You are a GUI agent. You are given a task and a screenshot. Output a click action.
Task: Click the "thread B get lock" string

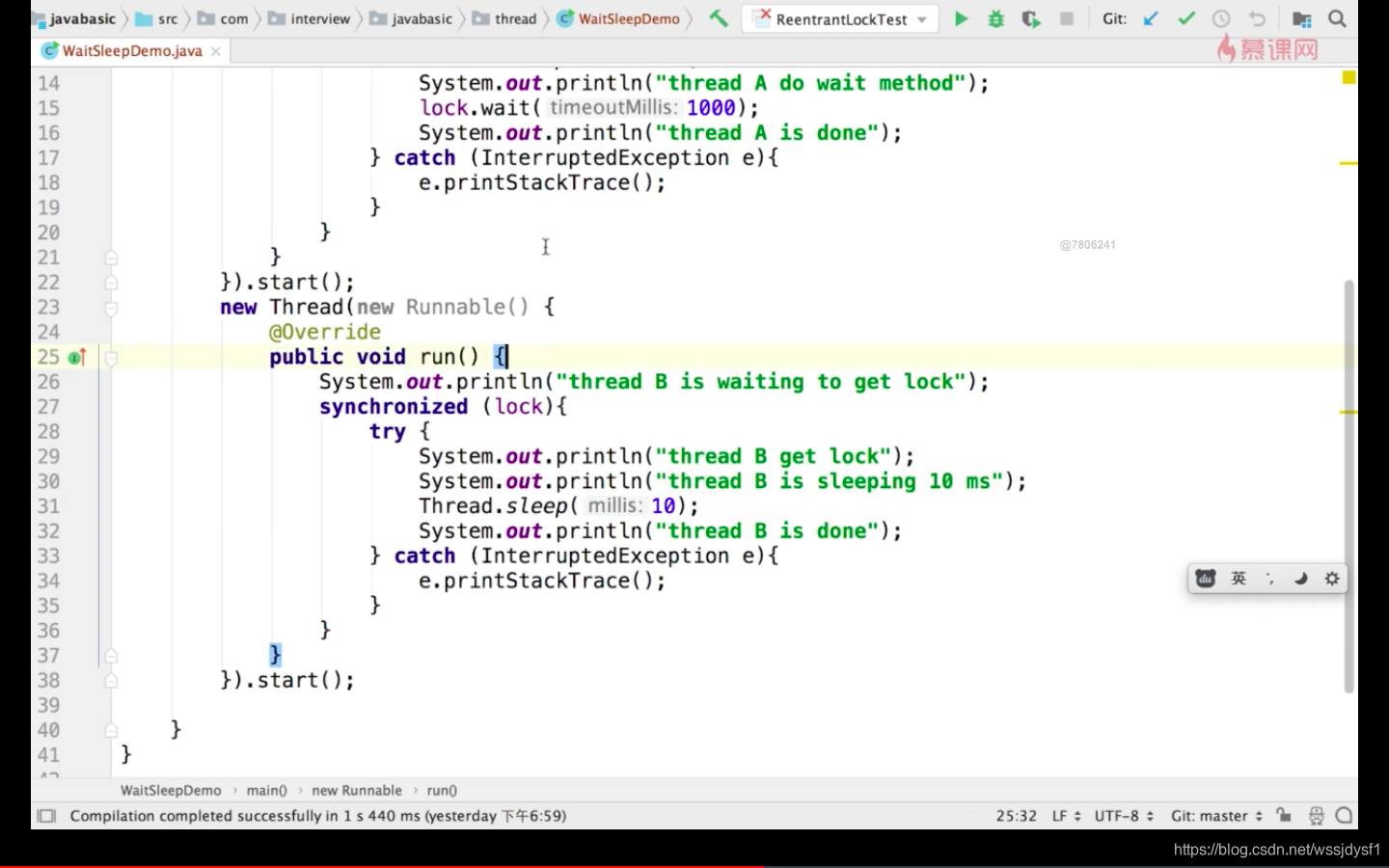coord(775,456)
